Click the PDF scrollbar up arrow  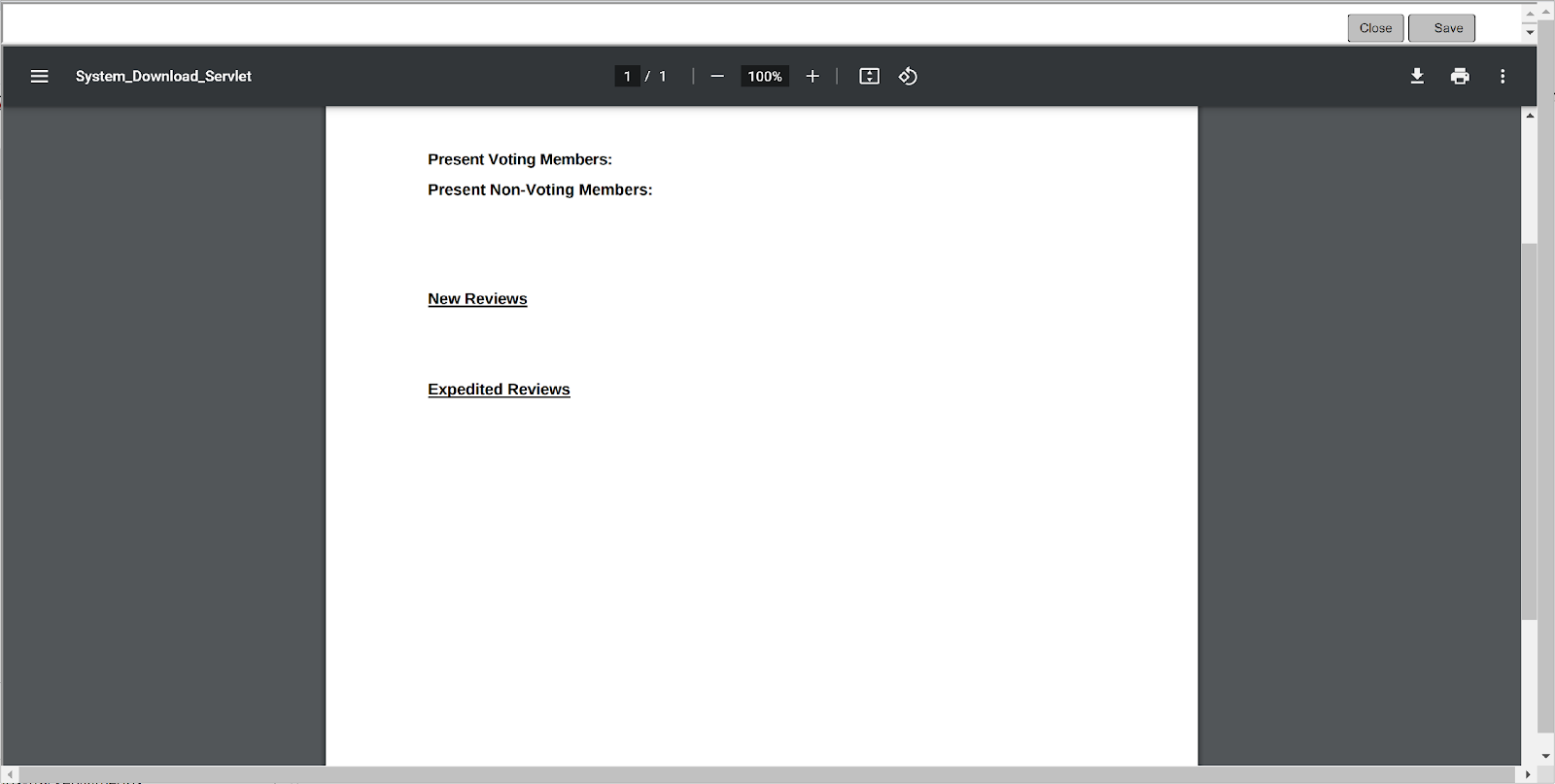click(x=1530, y=116)
